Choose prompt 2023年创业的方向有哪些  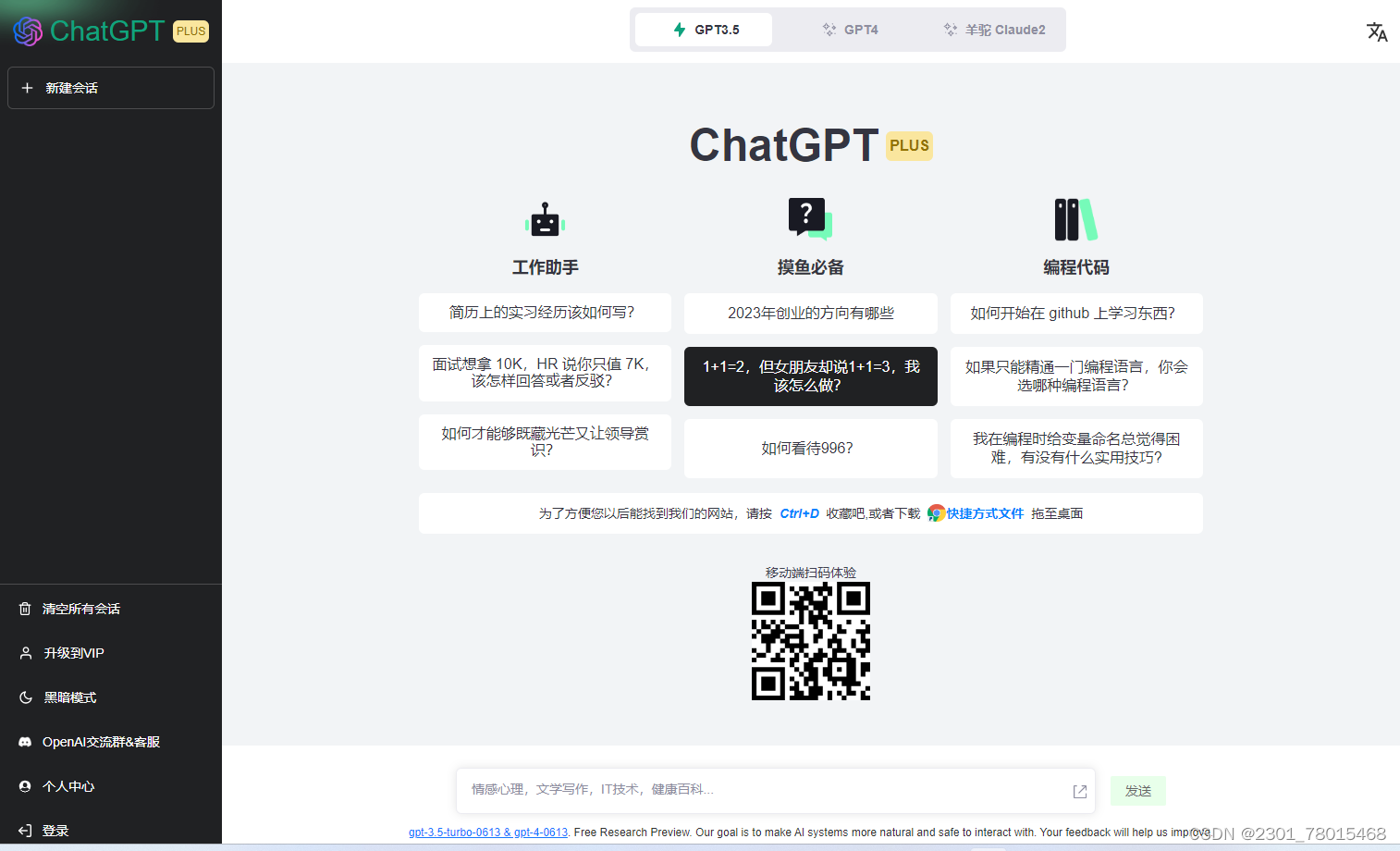tap(811, 314)
